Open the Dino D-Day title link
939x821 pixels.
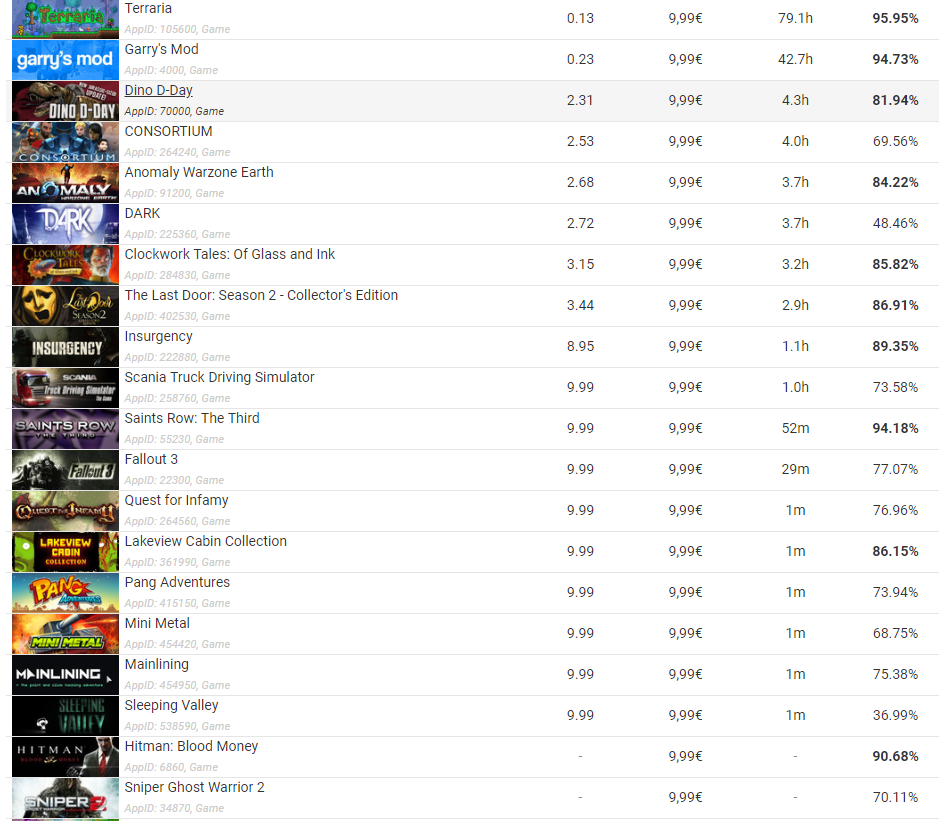point(159,90)
